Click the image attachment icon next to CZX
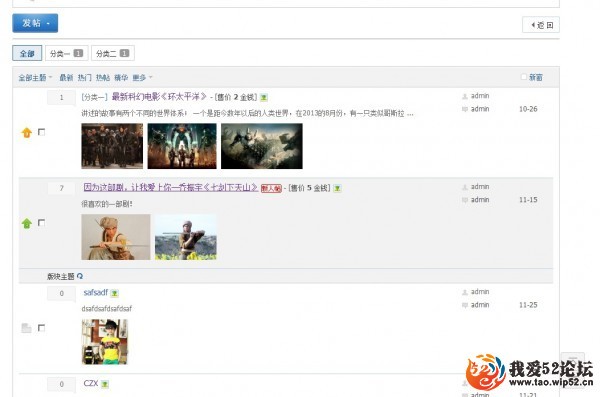The height and width of the screenshot is (397, 600). click(x=105, y=384)
